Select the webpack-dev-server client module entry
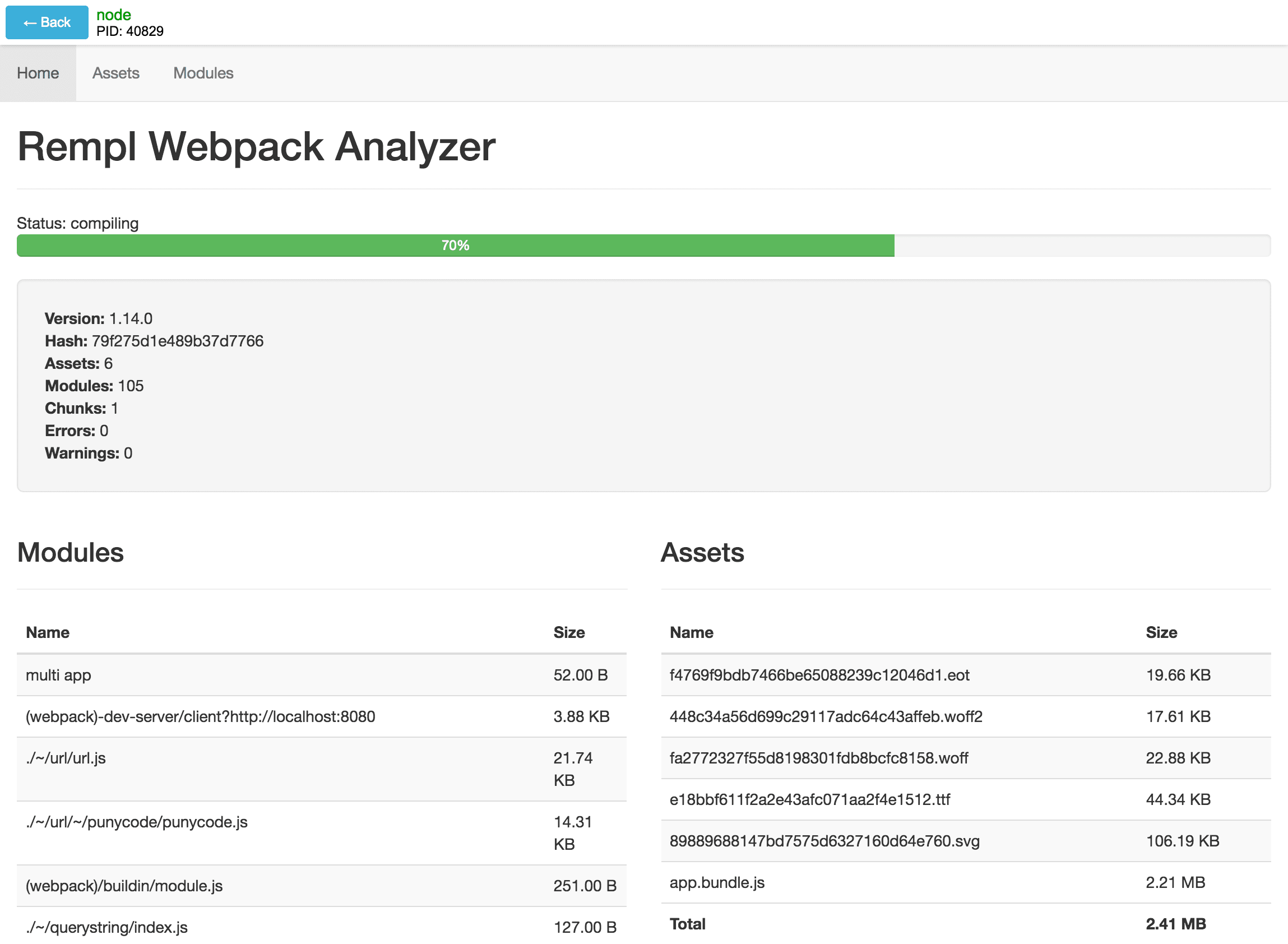The image size is (1288, 944). [201, 716]
